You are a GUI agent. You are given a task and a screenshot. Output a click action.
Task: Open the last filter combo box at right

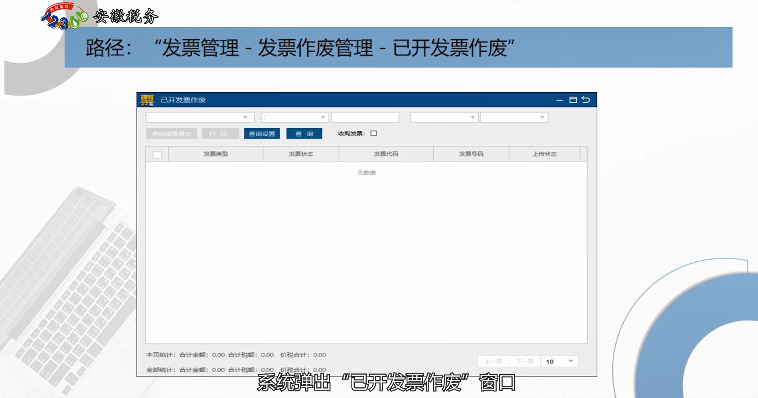[x=514, y=118]
